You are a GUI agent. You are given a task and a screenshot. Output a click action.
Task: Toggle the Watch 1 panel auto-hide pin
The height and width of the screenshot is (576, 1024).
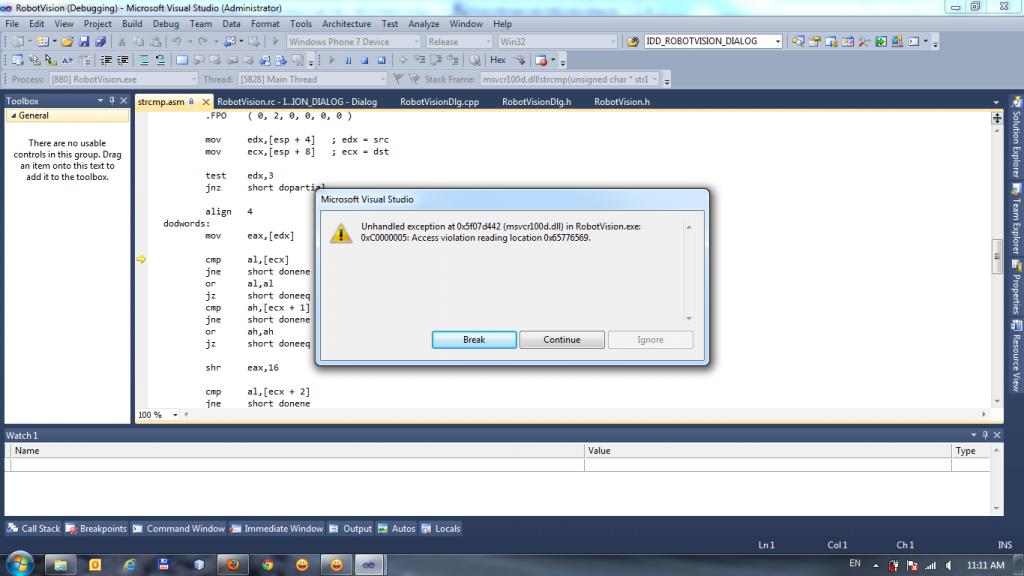point(985,435)
